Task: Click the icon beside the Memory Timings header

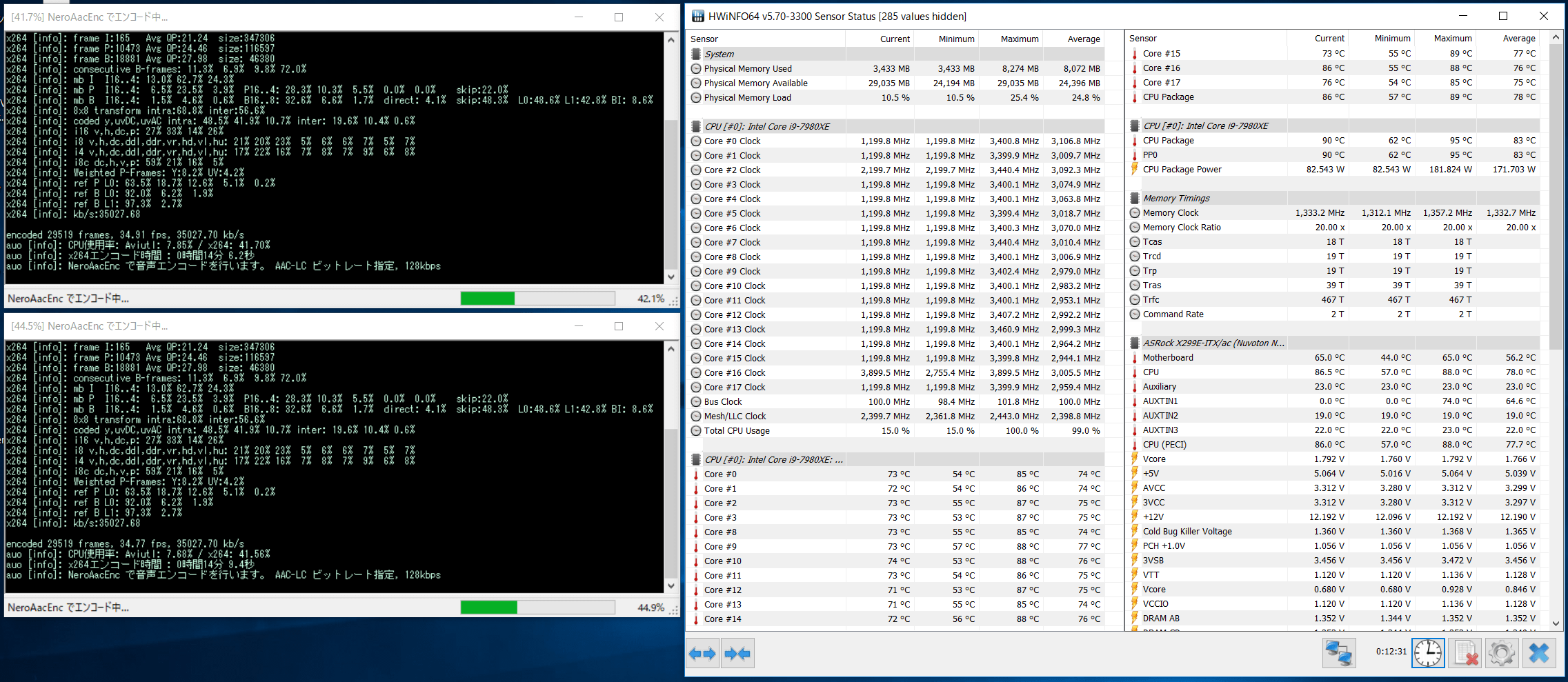Action: pyautogui.click(x=1135, y=198)
